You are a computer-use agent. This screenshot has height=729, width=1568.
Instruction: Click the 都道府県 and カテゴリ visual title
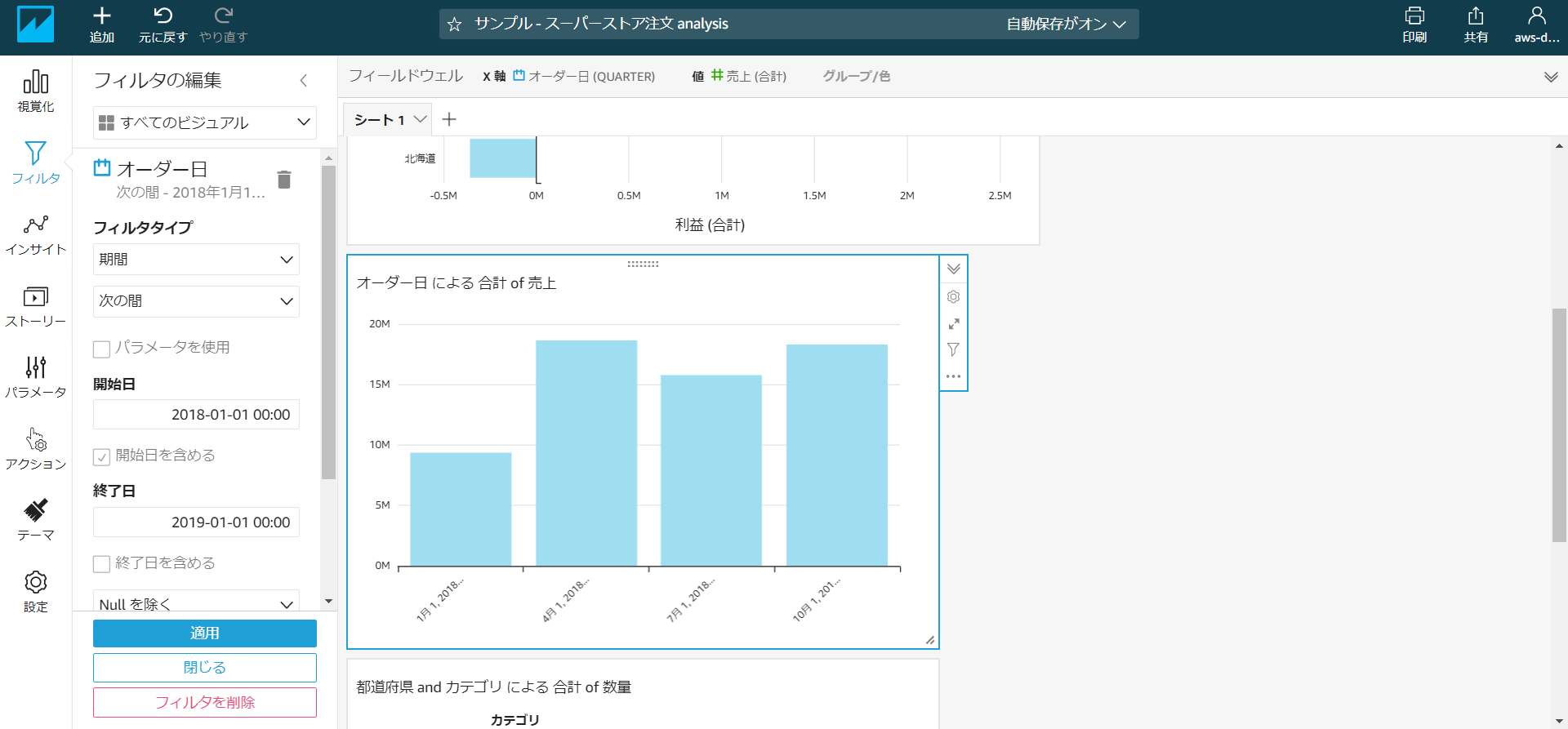494,687
